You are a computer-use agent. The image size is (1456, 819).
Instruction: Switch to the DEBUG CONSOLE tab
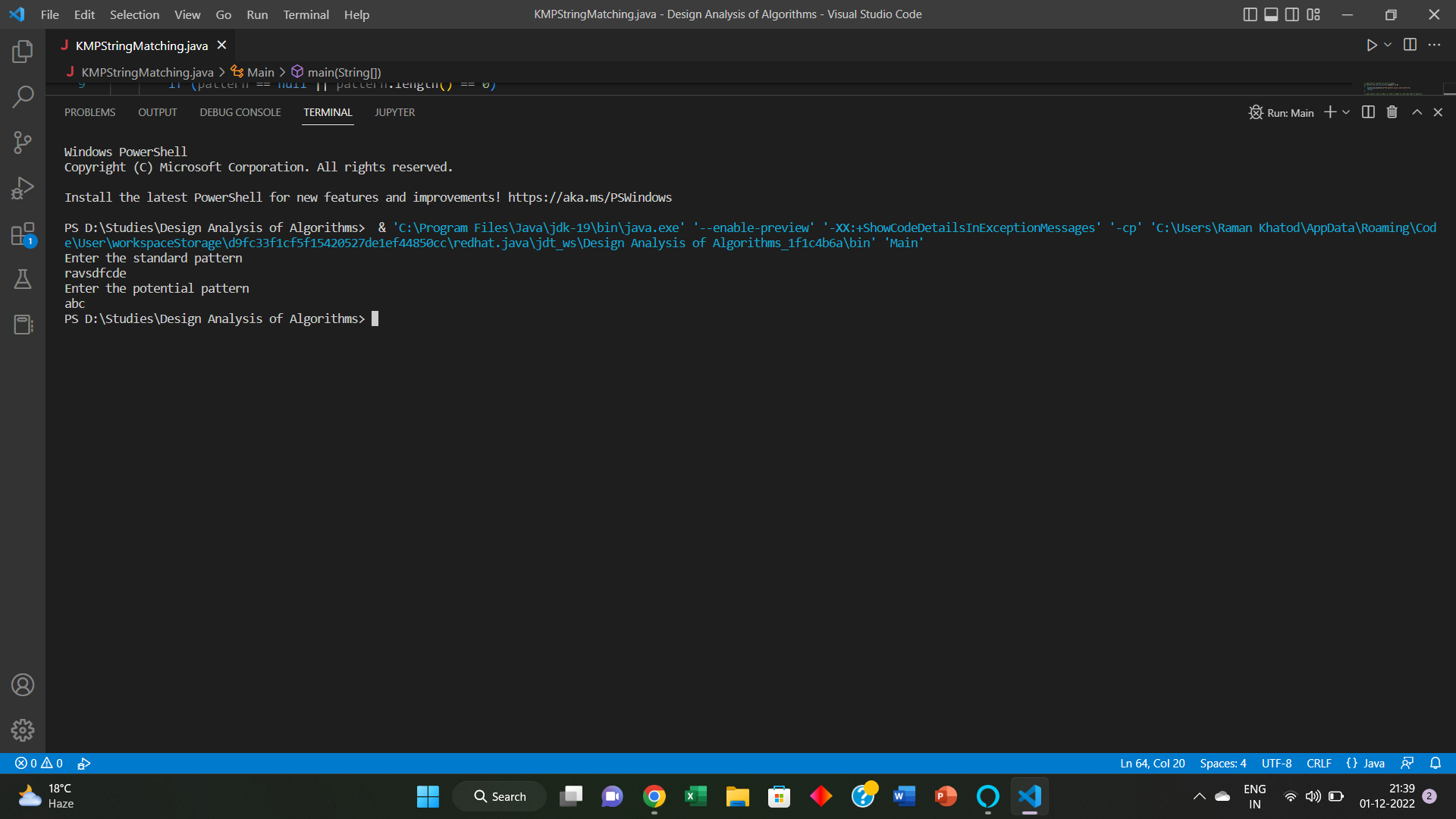click(x=240, y=111)
